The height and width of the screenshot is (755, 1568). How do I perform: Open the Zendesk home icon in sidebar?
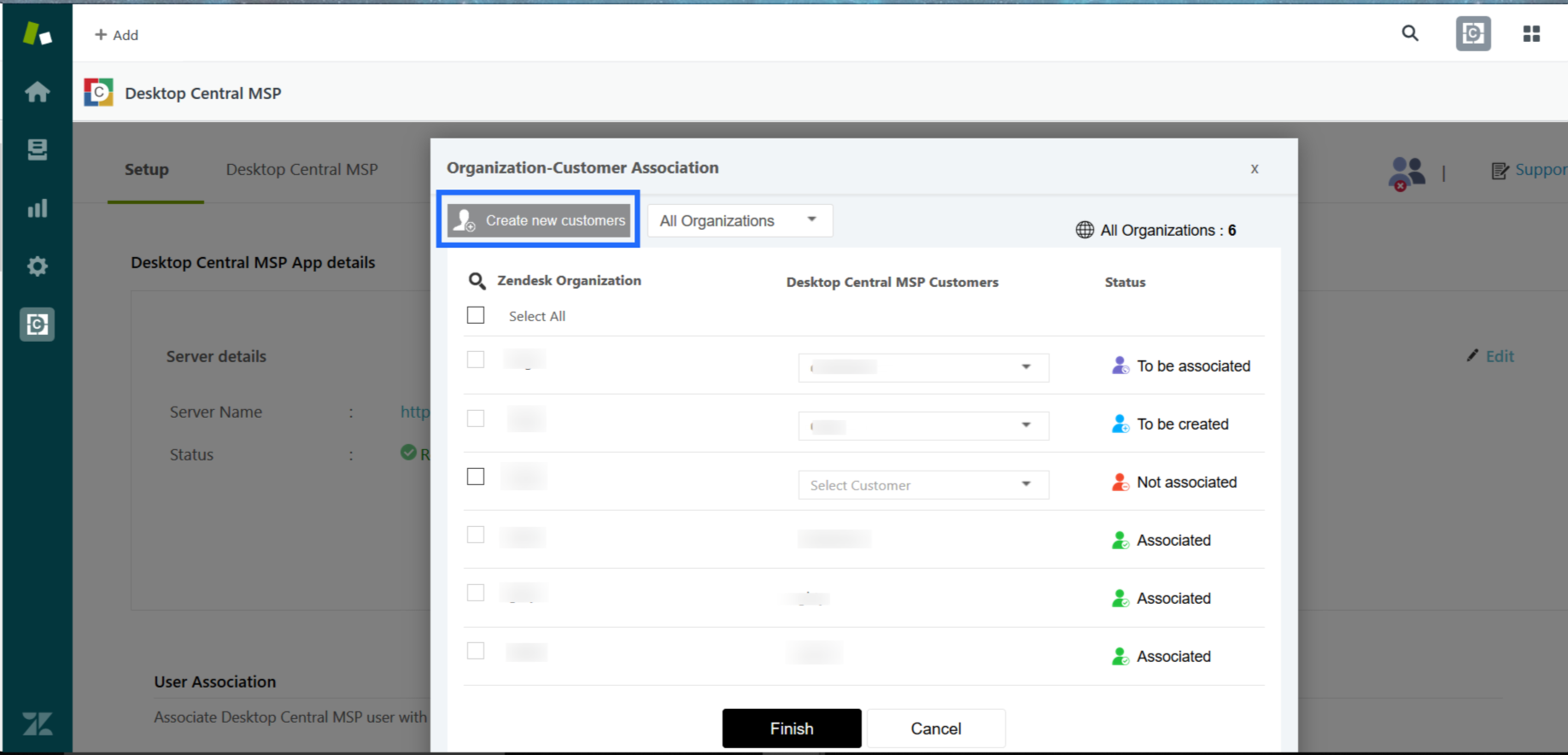click(x=37, y=91)
